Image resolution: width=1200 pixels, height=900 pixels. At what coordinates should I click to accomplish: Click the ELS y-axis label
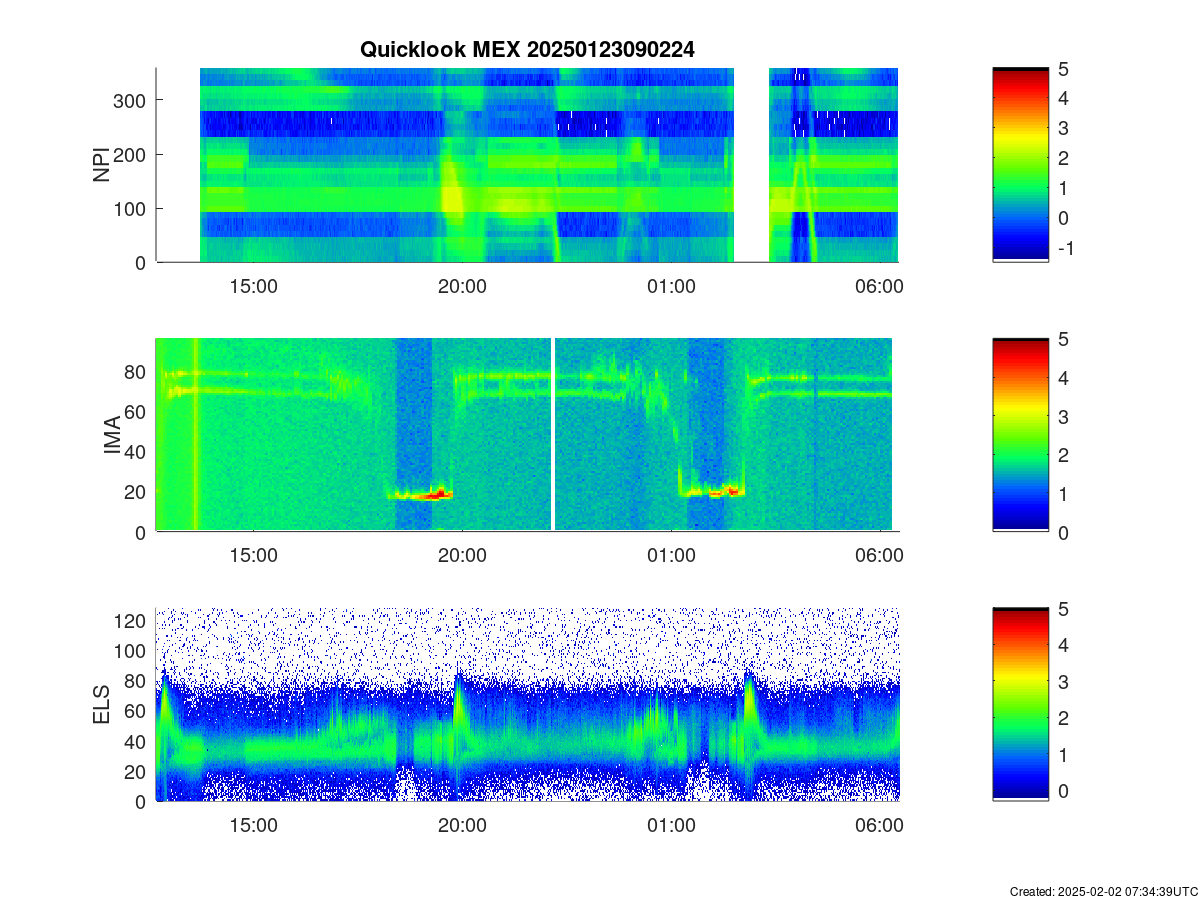101,706
